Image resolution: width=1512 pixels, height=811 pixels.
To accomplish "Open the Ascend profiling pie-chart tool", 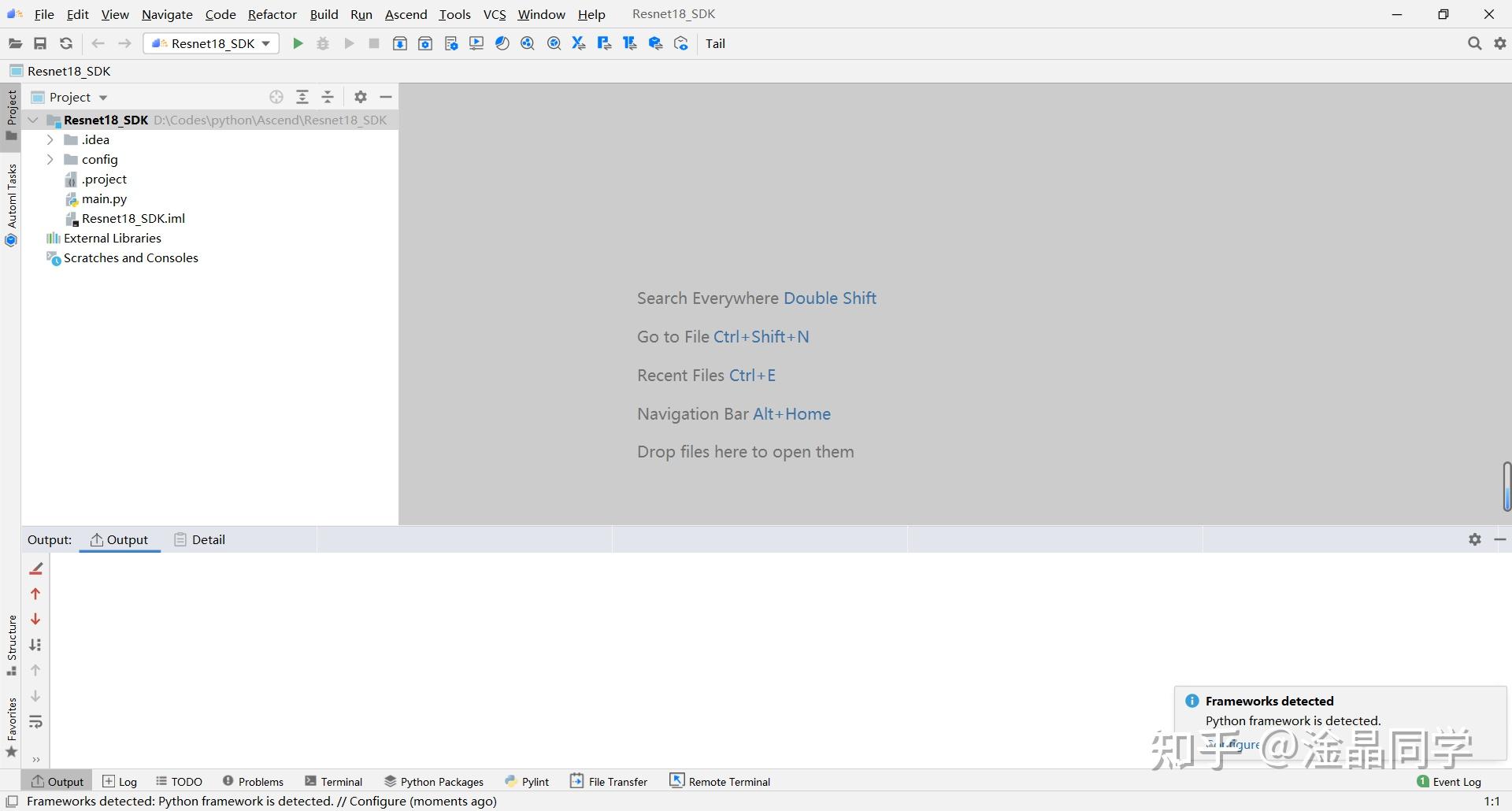I will tap(502, 43).
